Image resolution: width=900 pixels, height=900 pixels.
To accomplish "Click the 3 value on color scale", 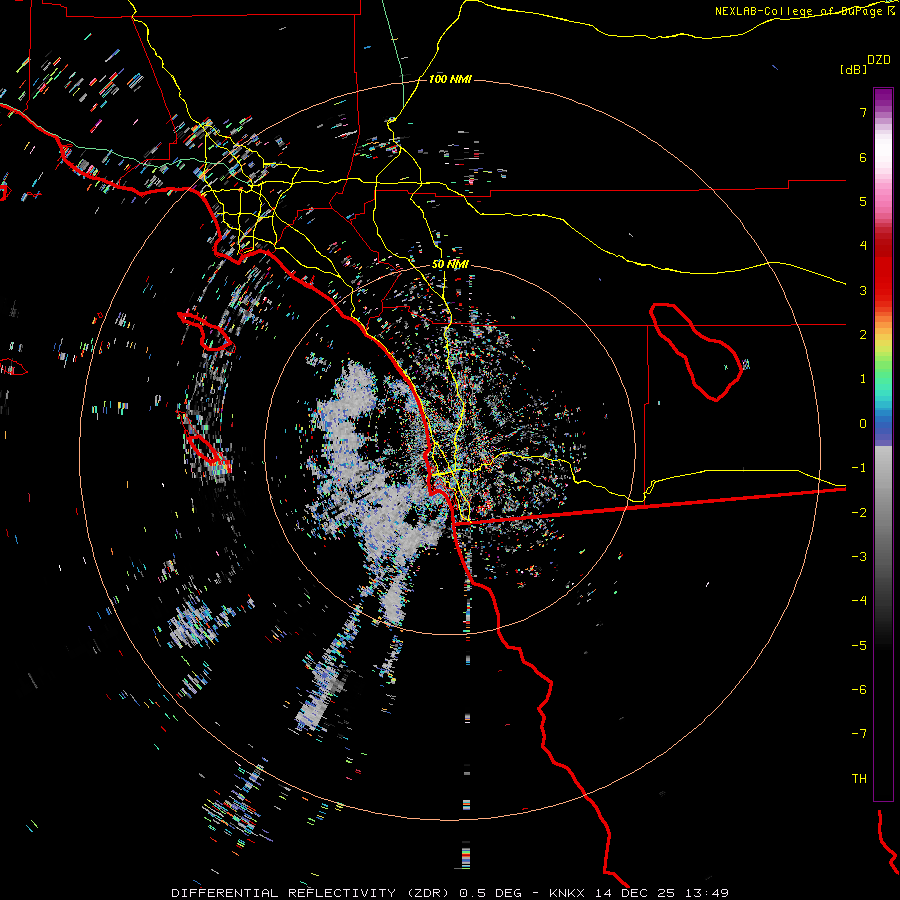I will click(x=863, y=290).
